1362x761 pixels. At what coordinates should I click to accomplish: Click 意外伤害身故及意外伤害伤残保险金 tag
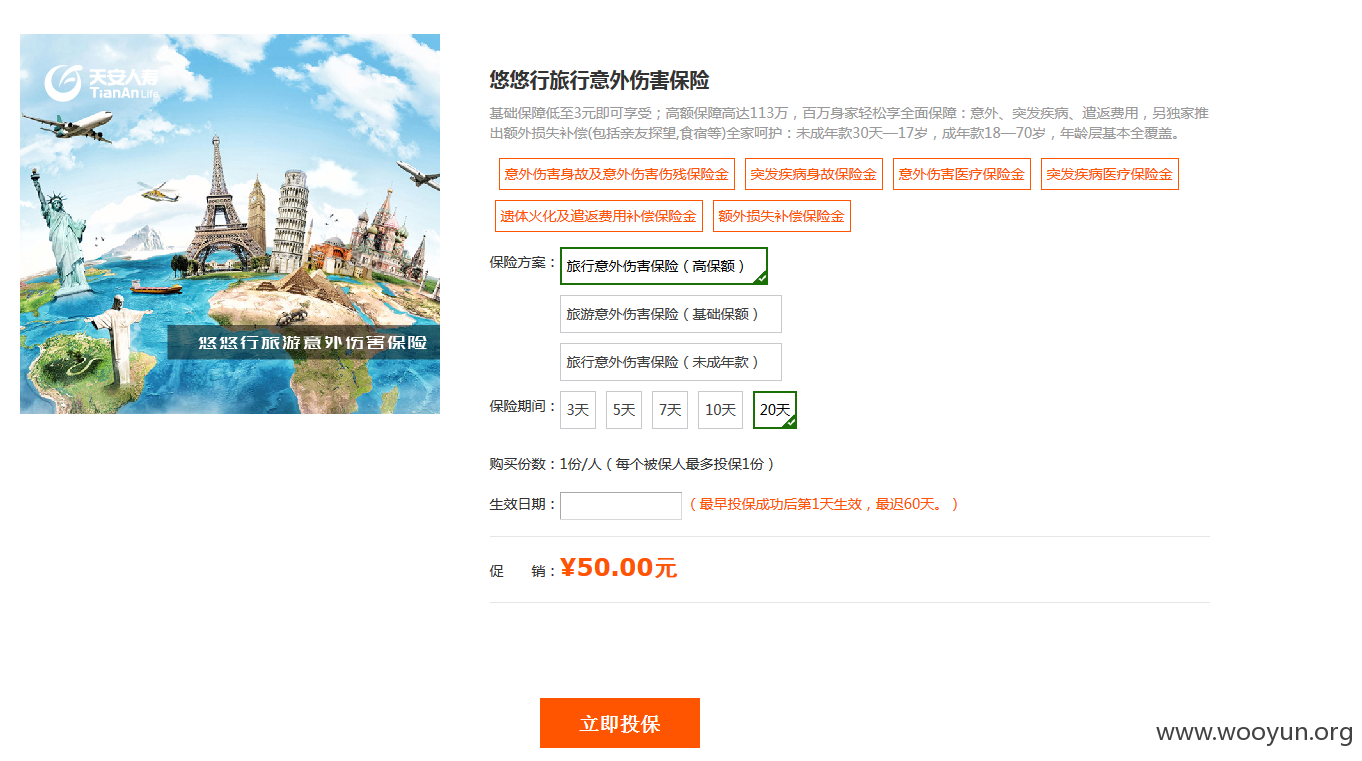(x=617, y=174)
